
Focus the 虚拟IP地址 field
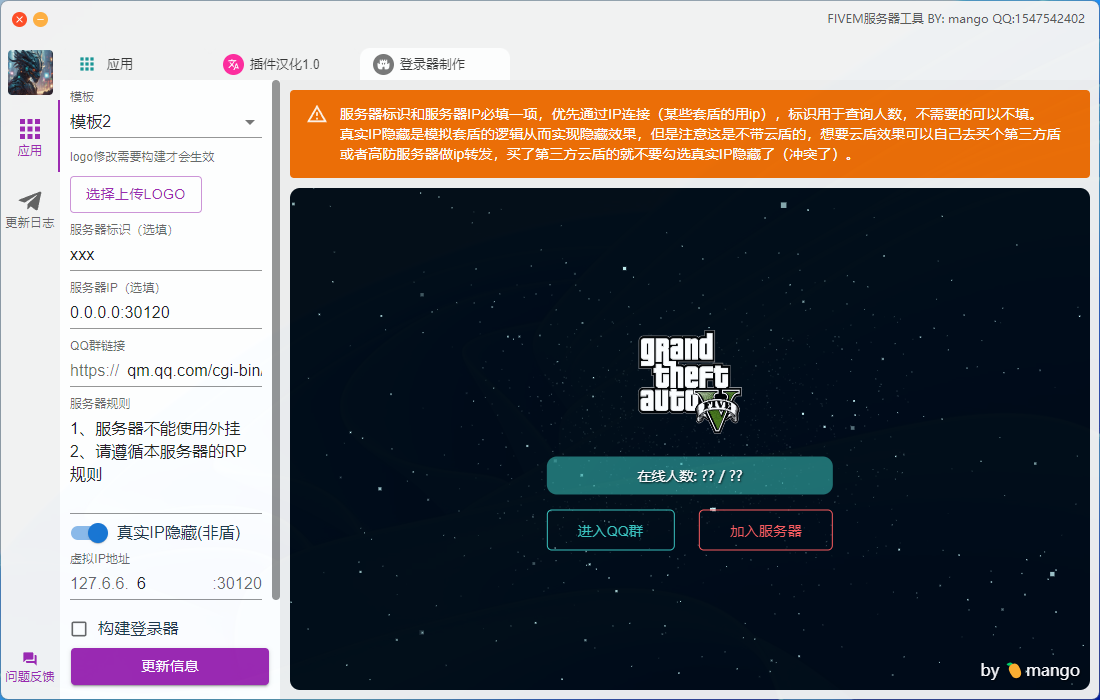[x=166, y=584]
